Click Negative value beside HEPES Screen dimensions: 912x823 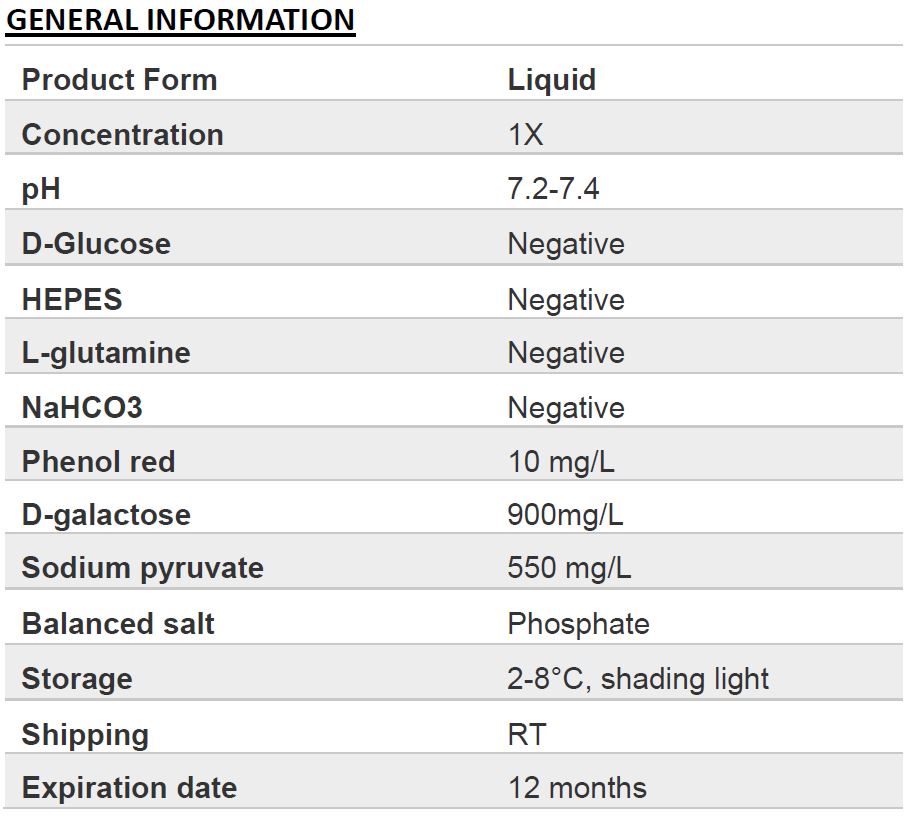(566, 301)
